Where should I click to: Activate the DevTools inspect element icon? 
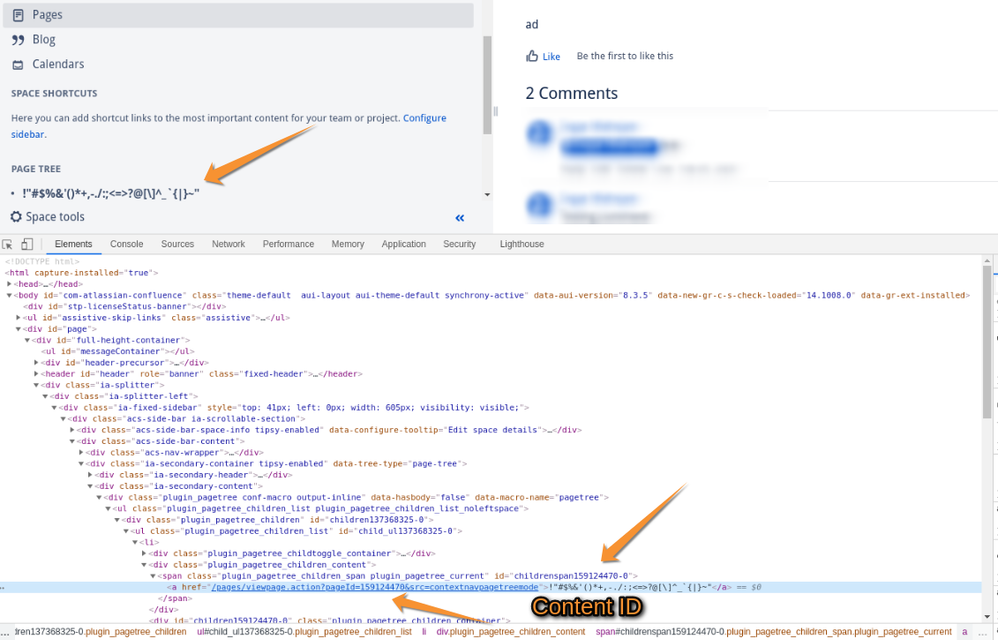8,244
